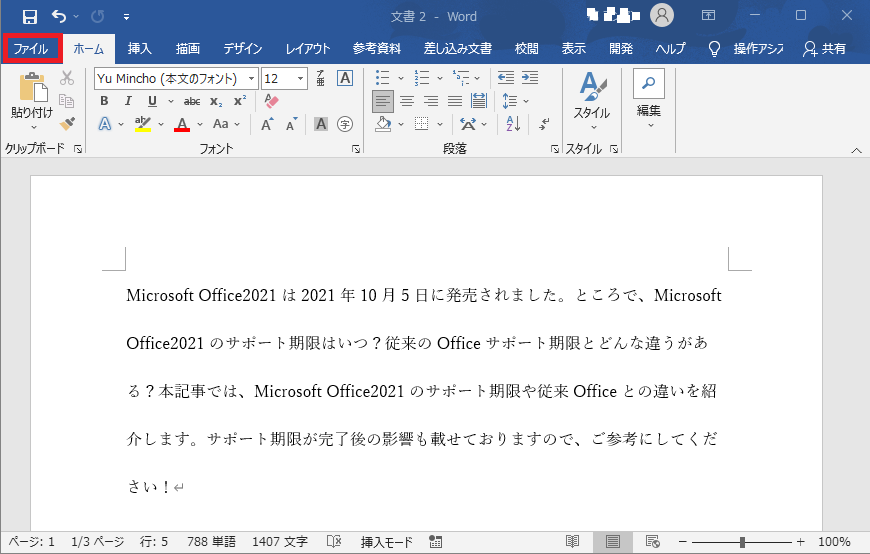Viewport: 870px width, 554px height.
Task: Grow the font size
Action: tap(267, 124)
